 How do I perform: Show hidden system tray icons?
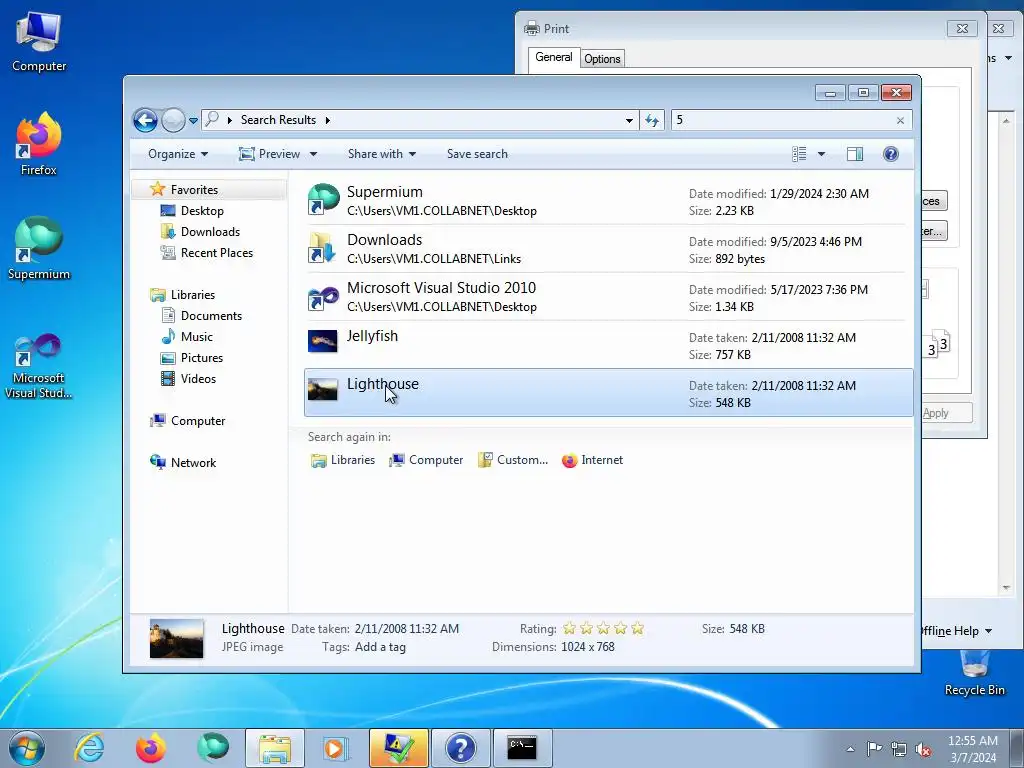click(850, 749)
